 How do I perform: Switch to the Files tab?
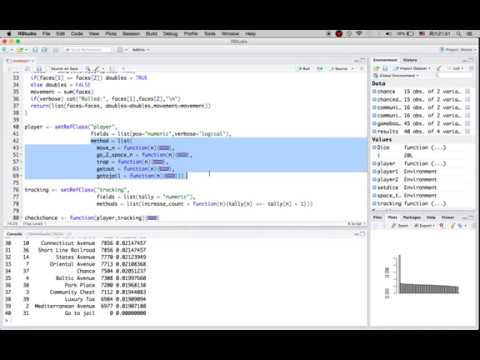click(378, 217)
